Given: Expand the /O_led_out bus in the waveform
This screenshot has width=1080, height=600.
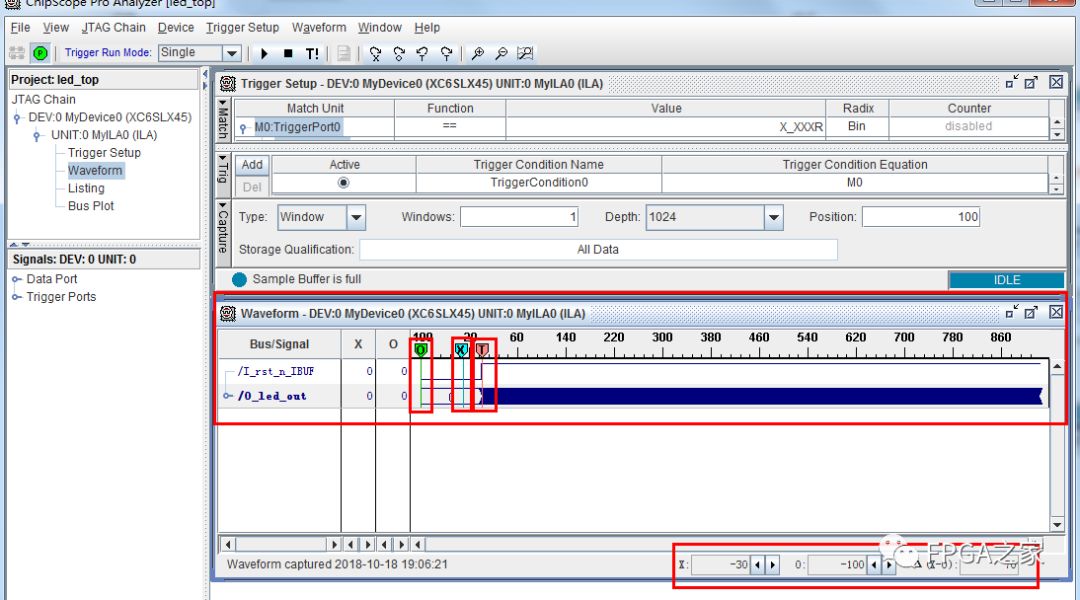Looking at the screenshot, I should coord(228,396).
